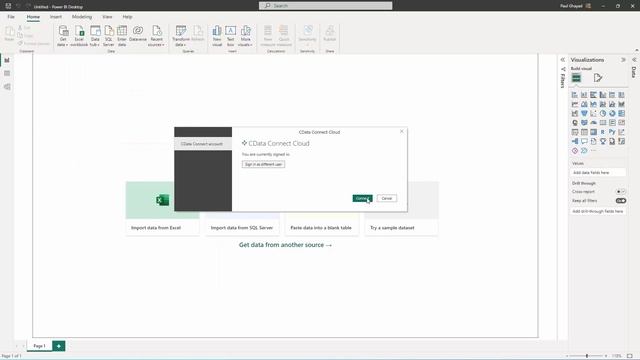Screen dimensions: 640x360
Task: Click the Search box in title bar
Action: tap(326, 6)
